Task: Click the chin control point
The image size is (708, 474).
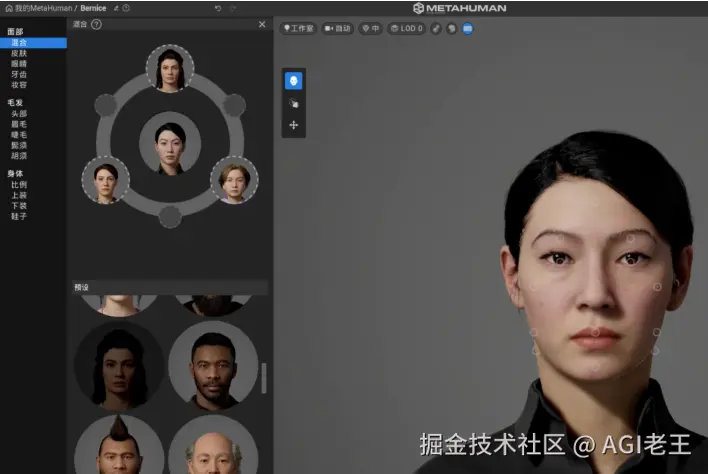Action: click(x=595, y=368)
